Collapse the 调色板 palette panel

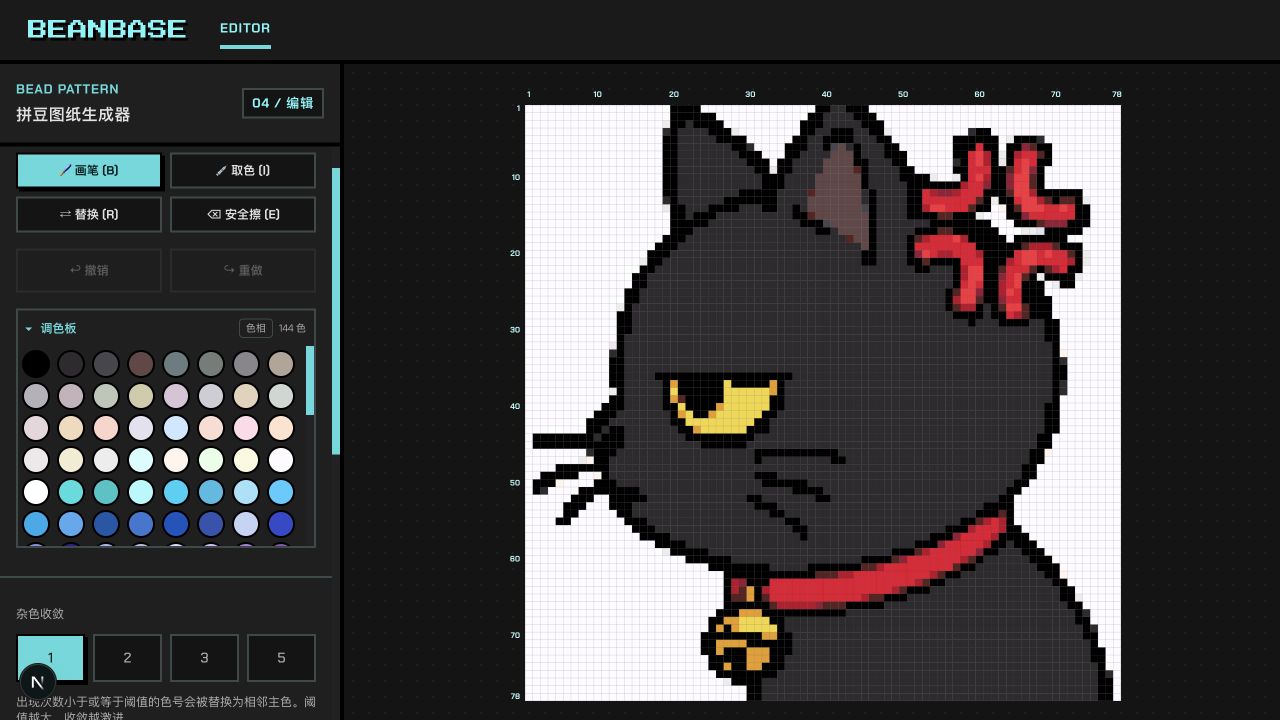pyautogui.click(x=29, y=328)
